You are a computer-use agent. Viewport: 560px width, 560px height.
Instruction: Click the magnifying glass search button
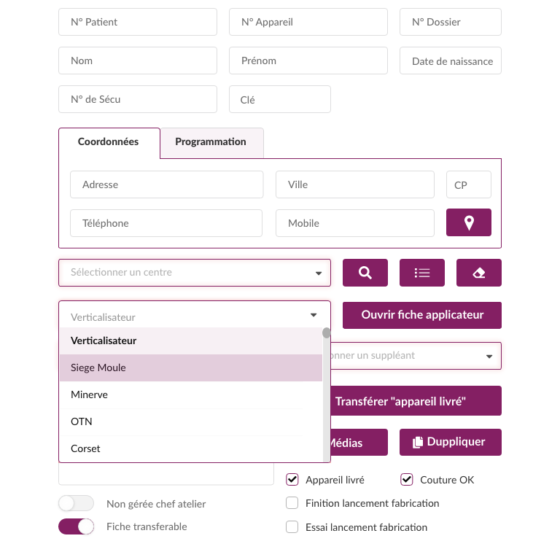(365, 273)
